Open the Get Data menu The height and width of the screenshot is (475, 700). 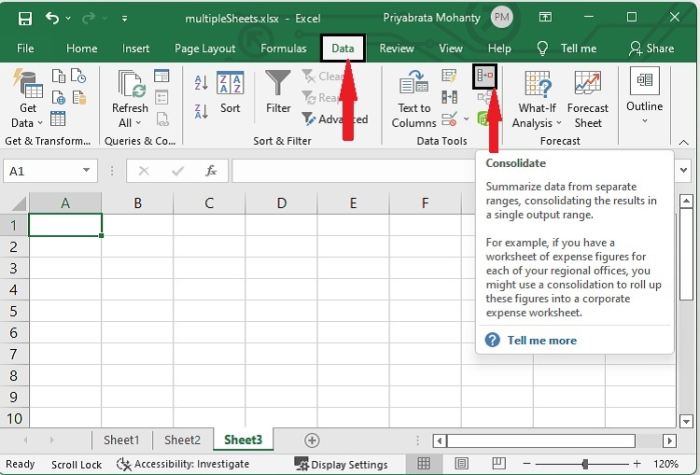point(27,100)
